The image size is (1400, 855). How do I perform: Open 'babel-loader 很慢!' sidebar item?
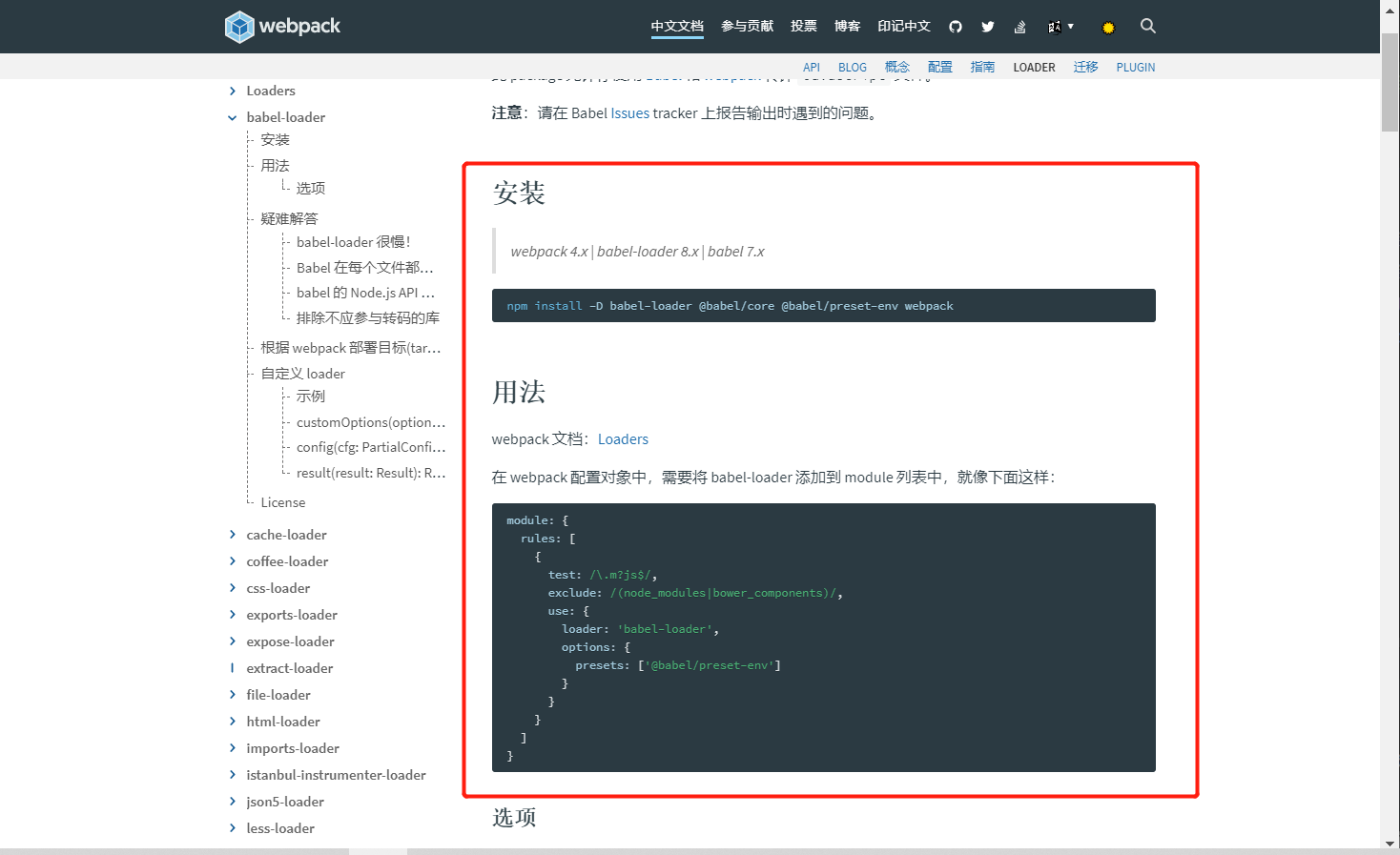coord(353,242)
